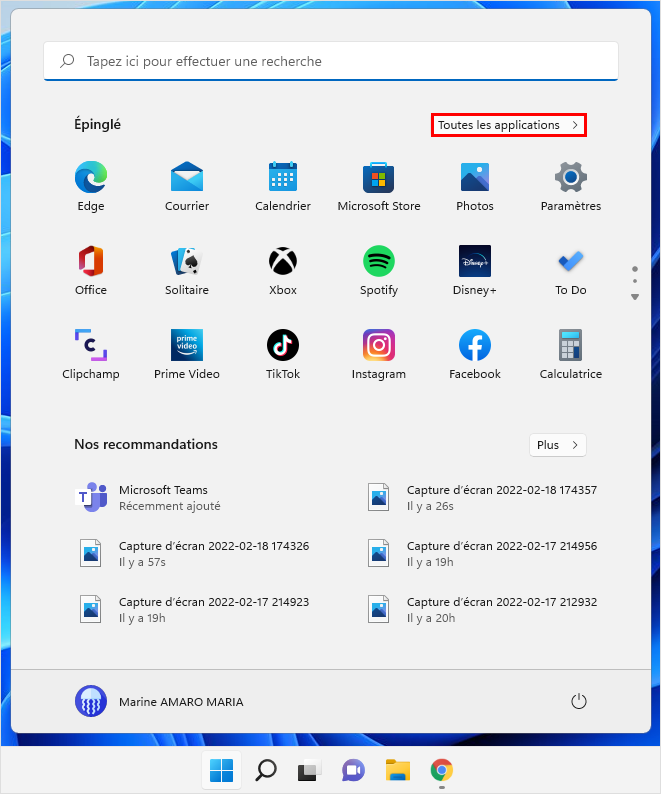Launch TikTok from pinned apps
The width and height of the screenshot is (661, 794).
283,354
